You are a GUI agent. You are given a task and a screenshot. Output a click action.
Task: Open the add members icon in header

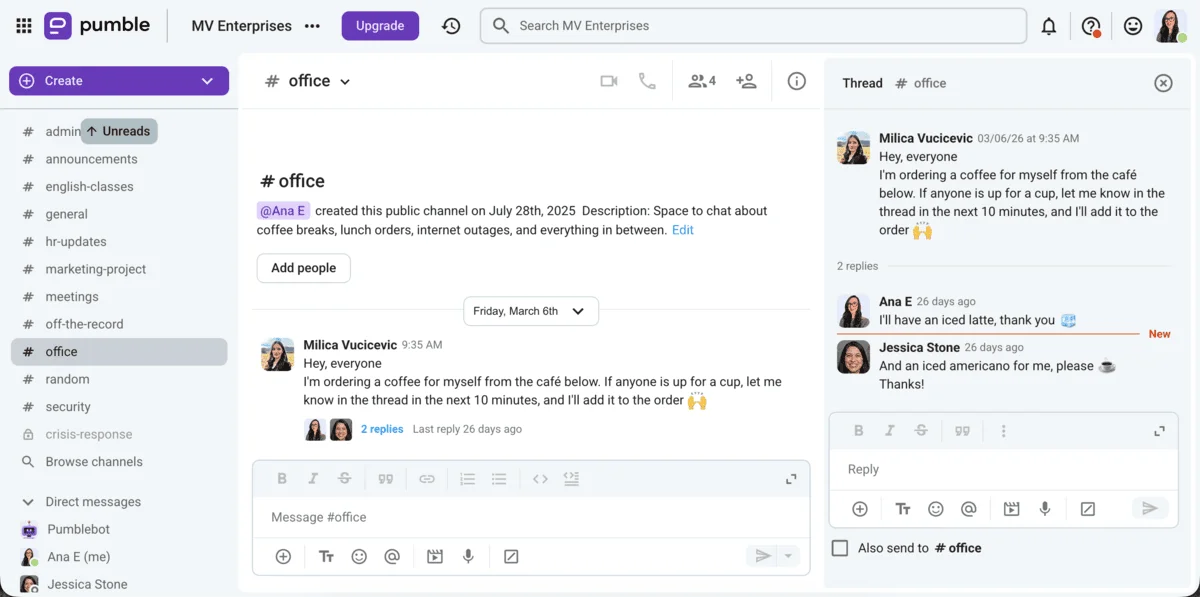746,81
